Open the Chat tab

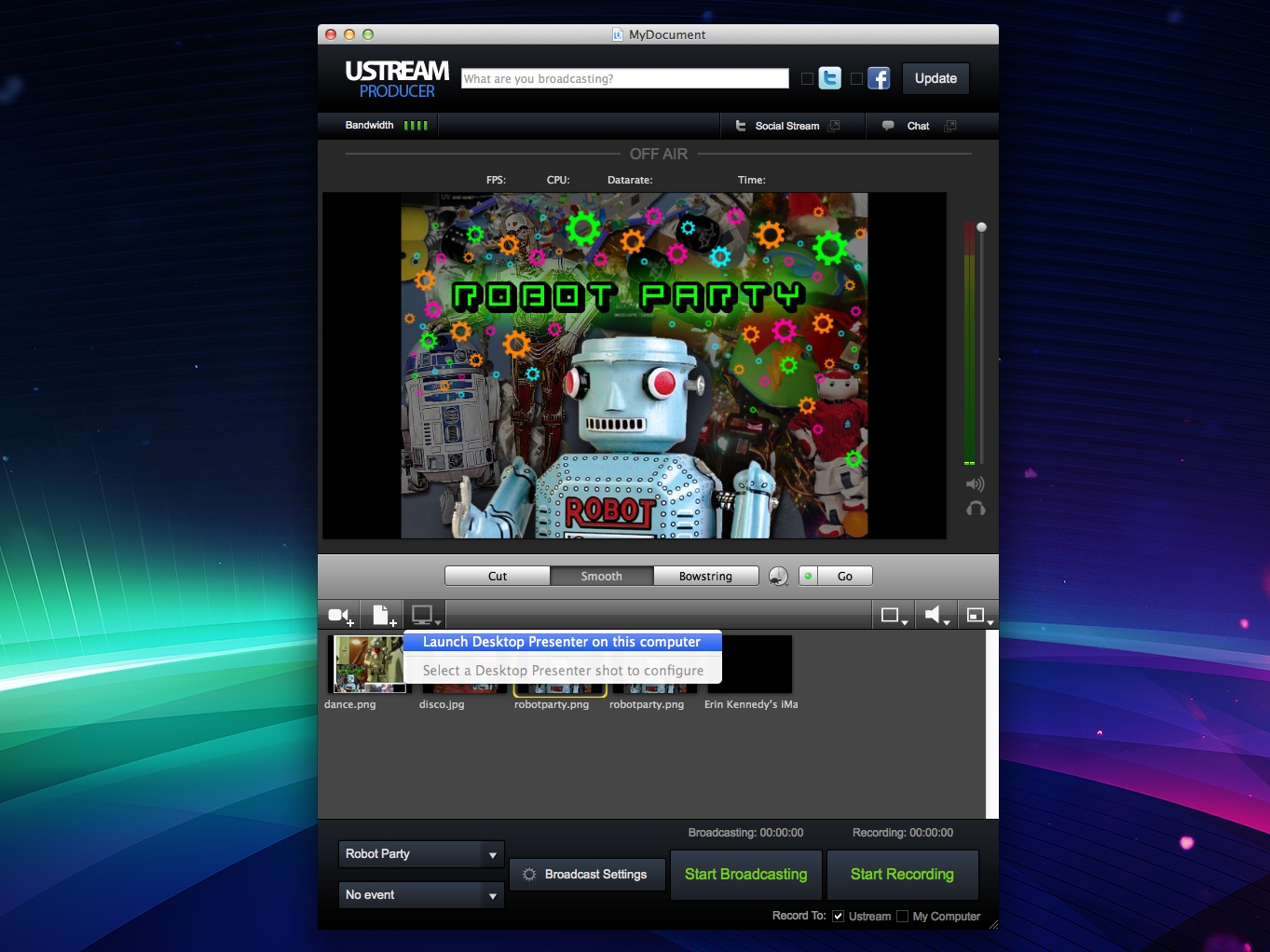click(918, 126)
